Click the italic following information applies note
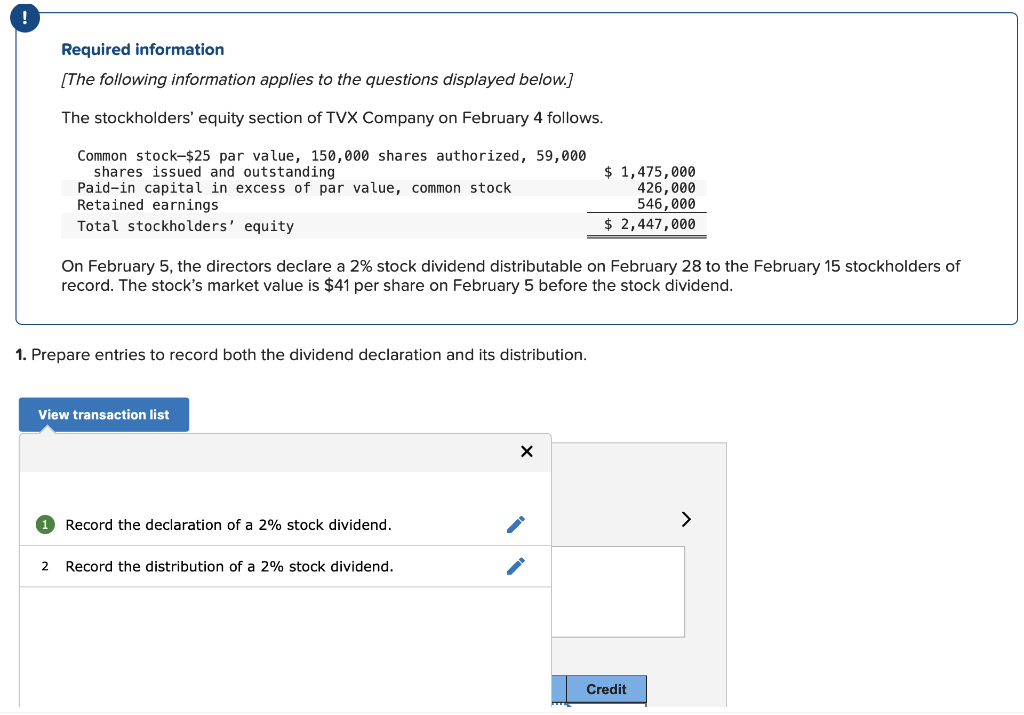The width and height of the screenshot is (1024, 715). [317, 80]
